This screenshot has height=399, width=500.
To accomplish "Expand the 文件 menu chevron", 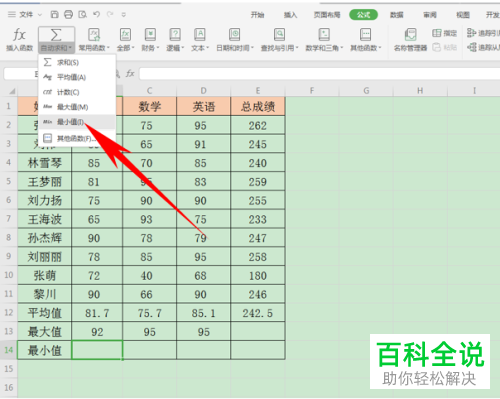I will pyautogui.click(x=40, y=15).
